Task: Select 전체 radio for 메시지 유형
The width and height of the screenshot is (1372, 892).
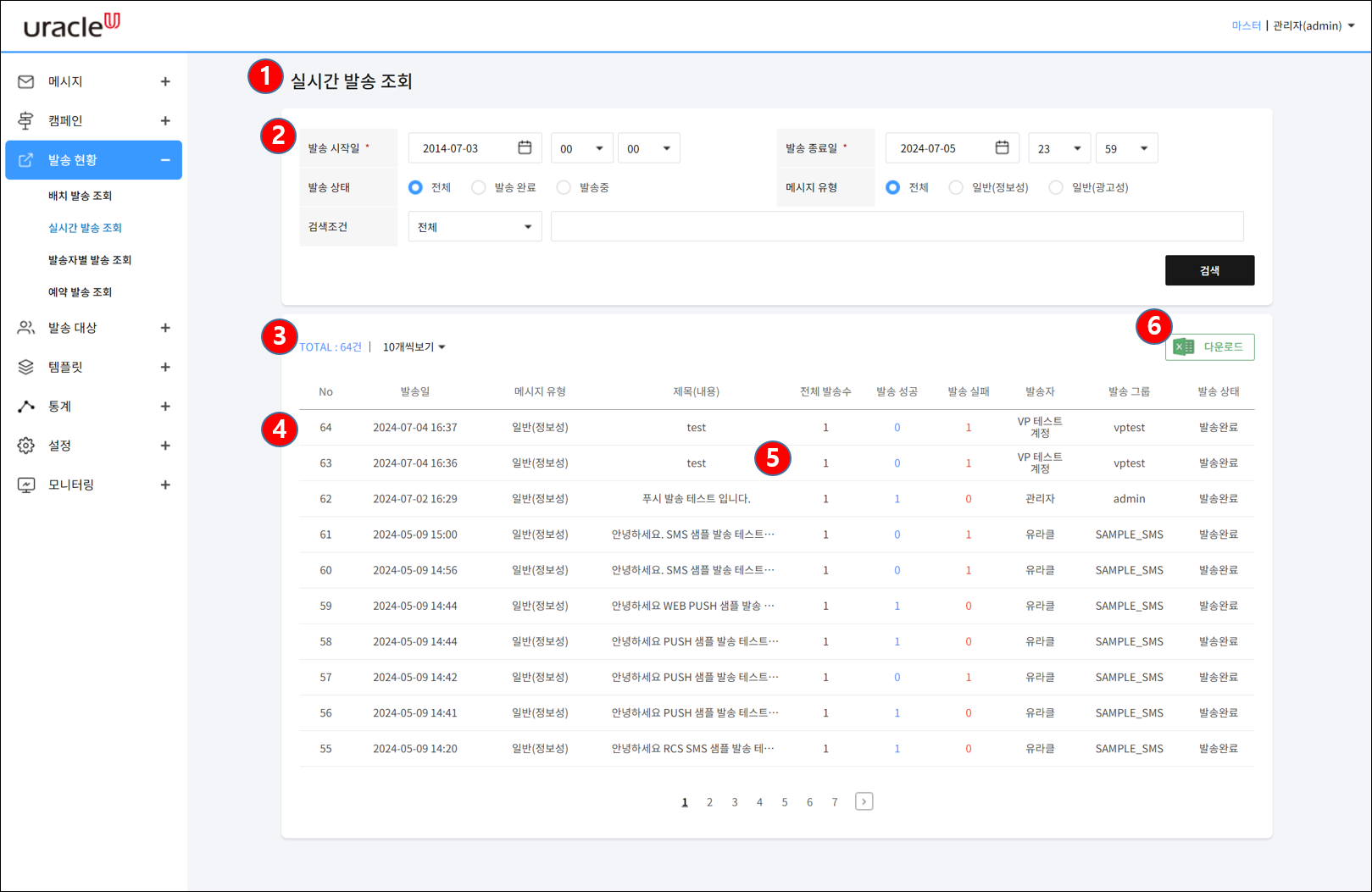Action: pyautogui.click(x=893, y=187)
